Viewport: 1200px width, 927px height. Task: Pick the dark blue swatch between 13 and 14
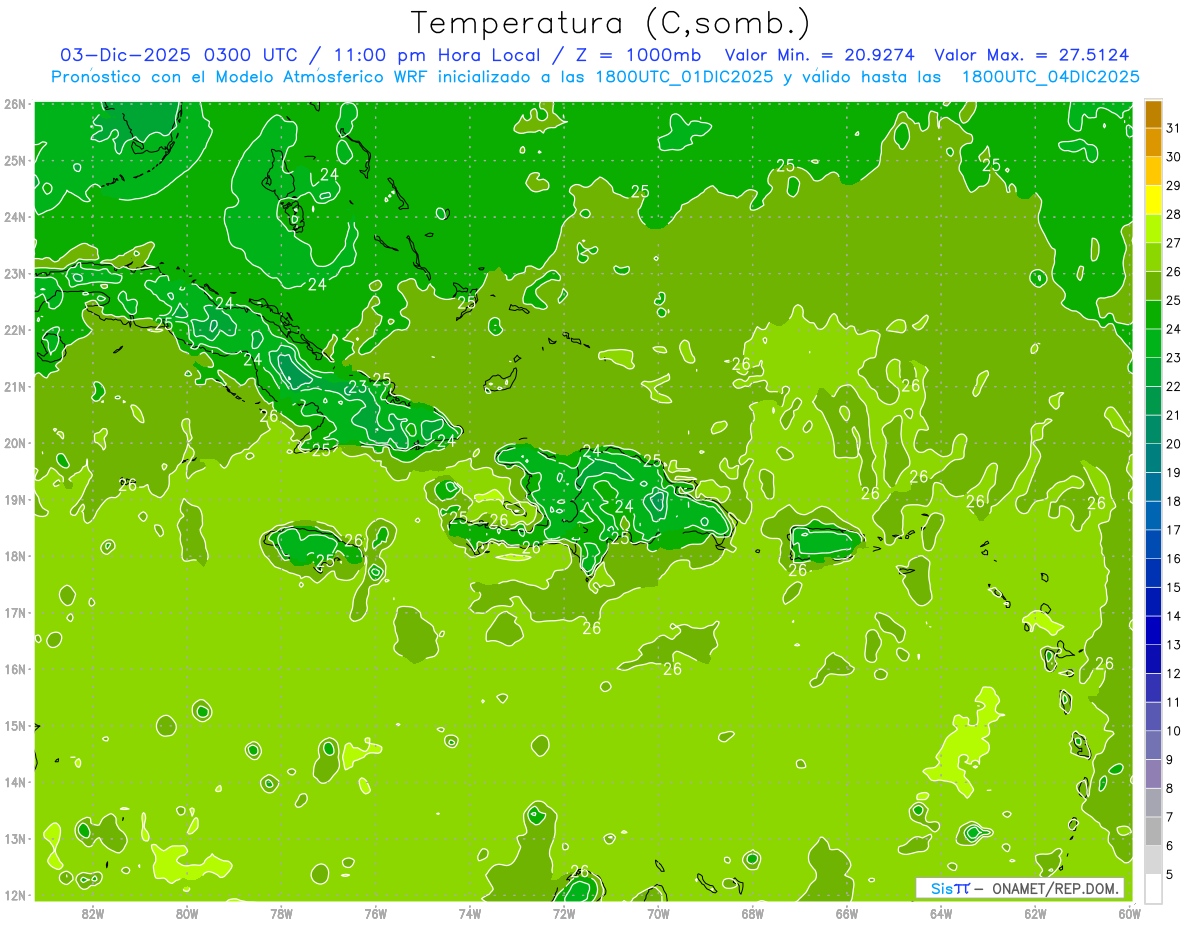pyautogui.click(x=1153, y=630)
